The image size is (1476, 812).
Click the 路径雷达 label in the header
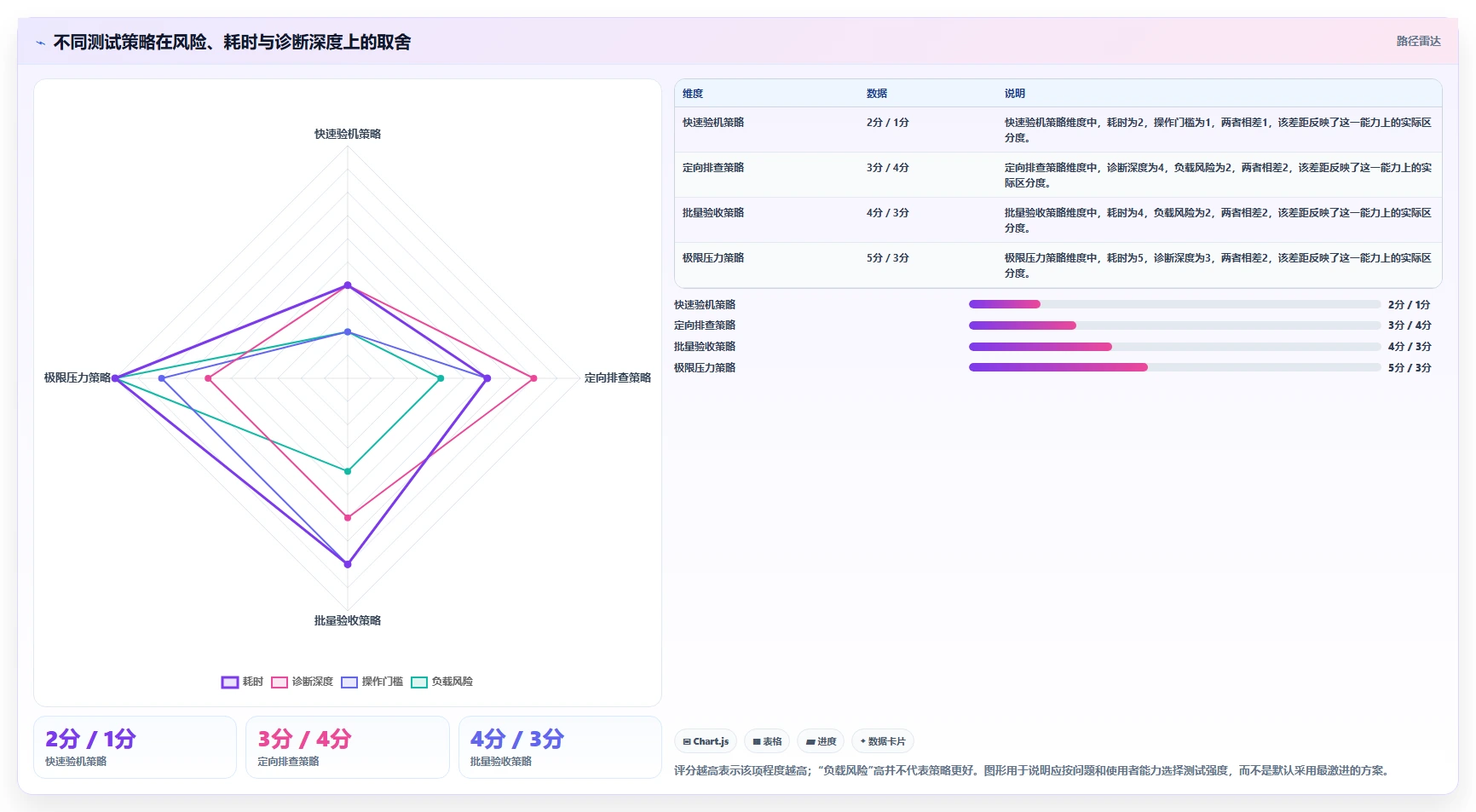1418,41
